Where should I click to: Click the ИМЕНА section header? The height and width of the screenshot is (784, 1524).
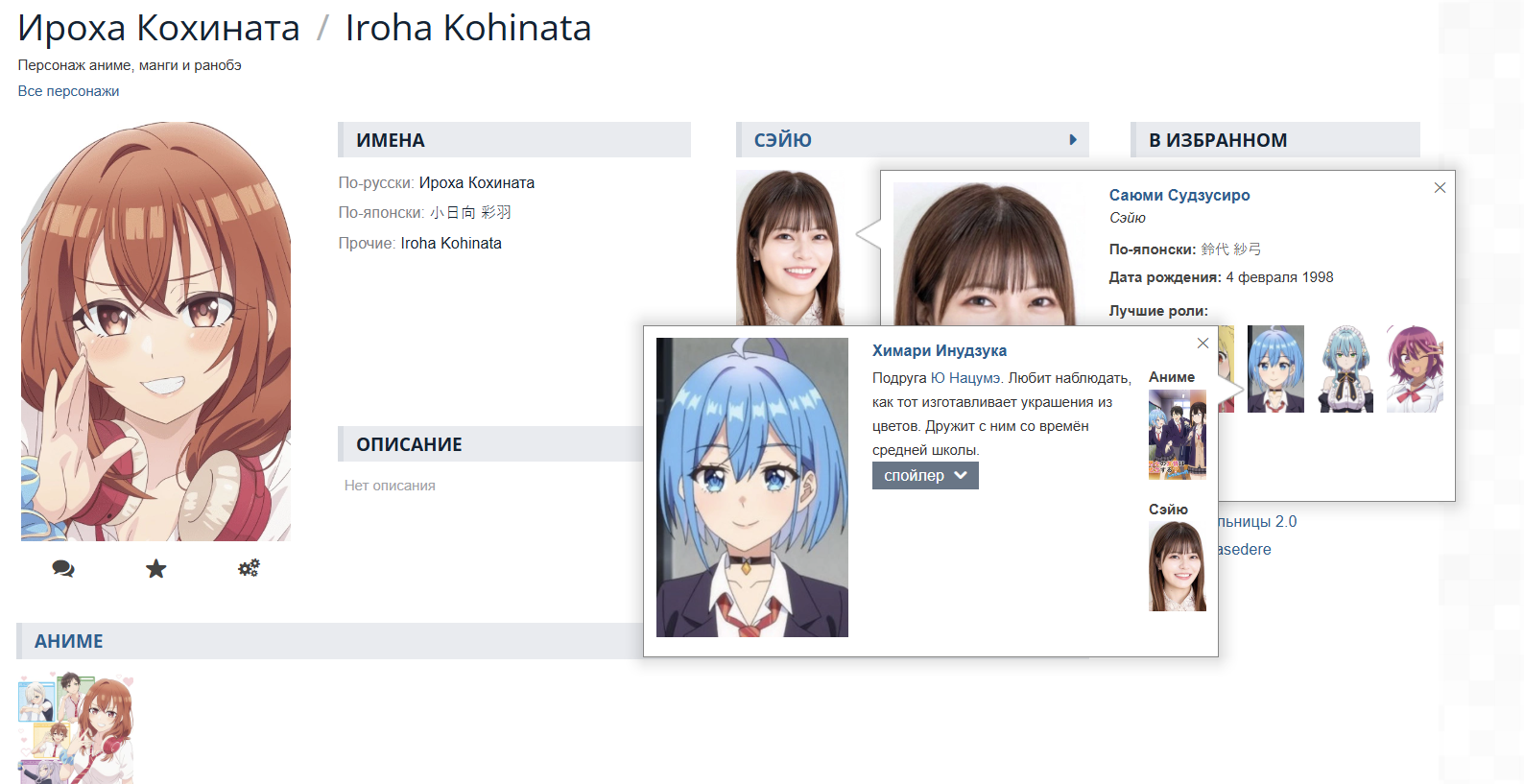[x=391, y=140]
